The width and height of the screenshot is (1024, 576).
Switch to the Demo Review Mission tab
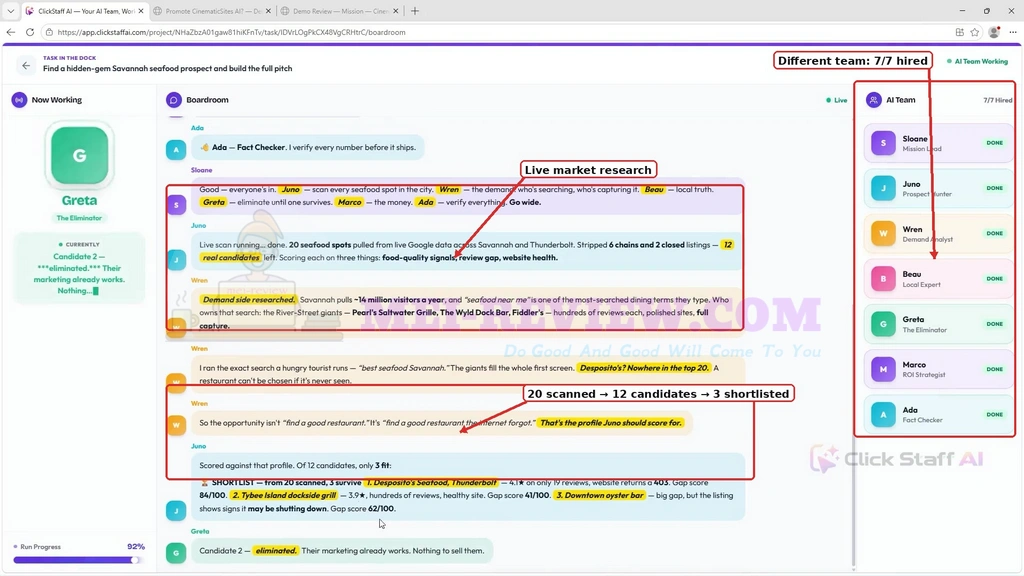click(339, 11)
